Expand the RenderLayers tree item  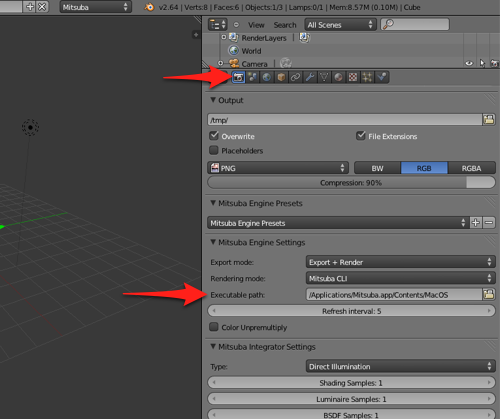tap(224, 37)
